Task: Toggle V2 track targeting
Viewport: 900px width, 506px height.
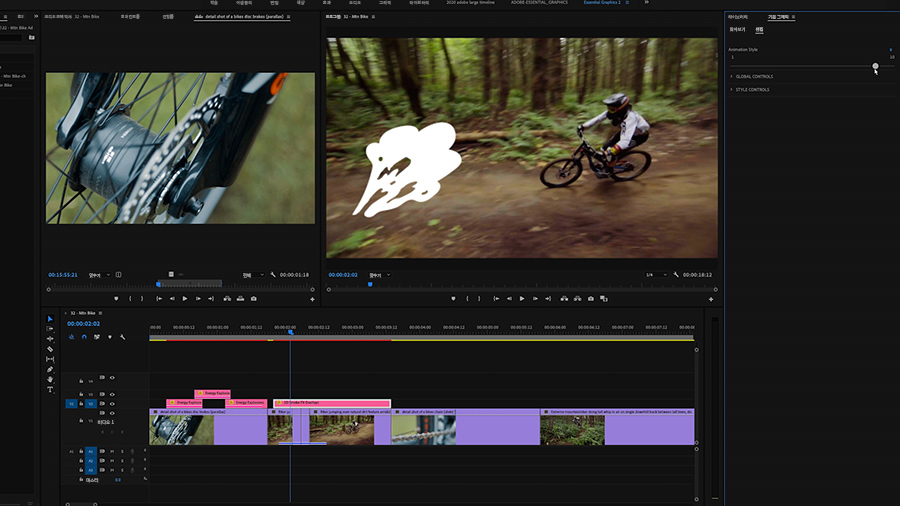Action: [x=90, y=403]
